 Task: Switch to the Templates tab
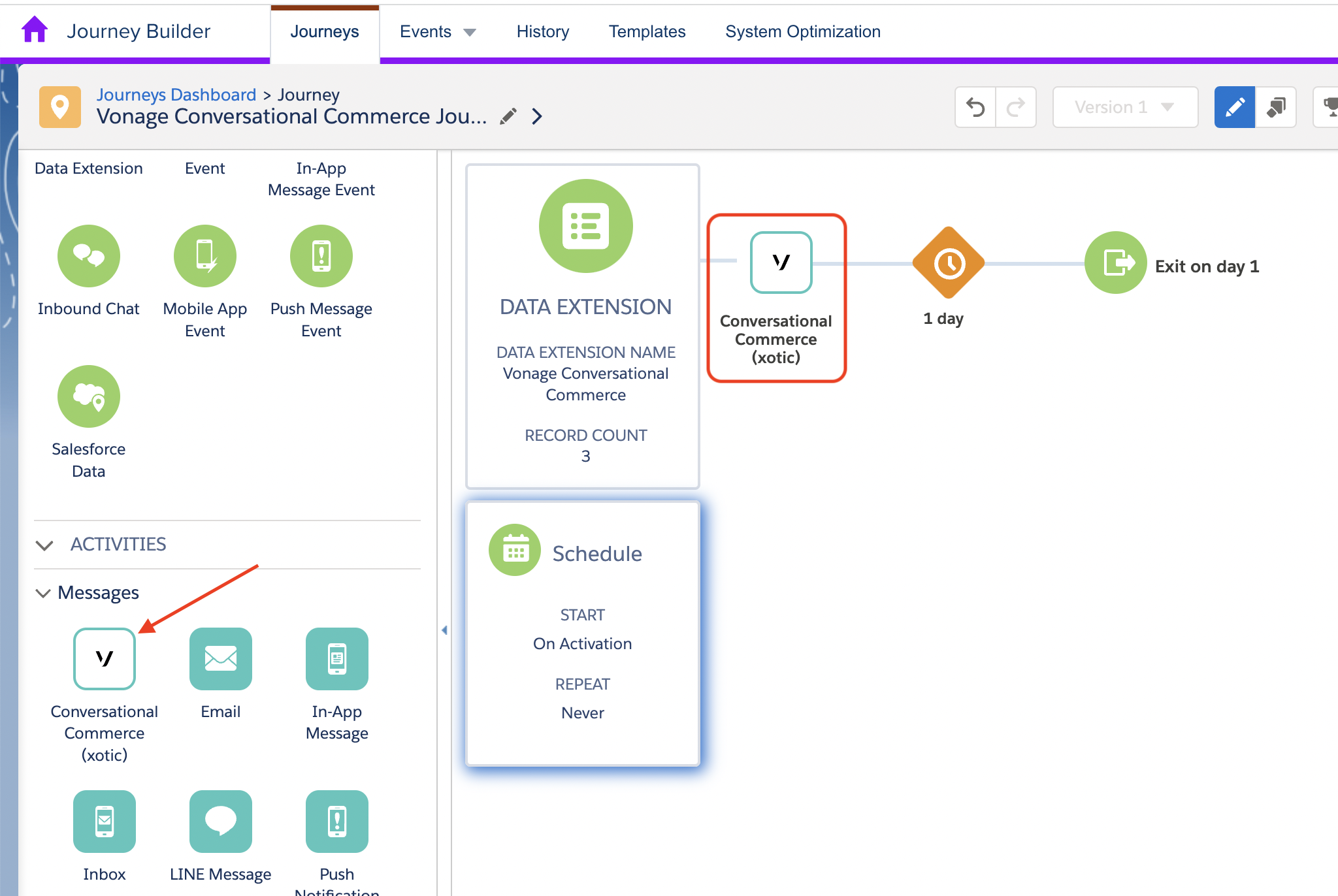[647, 31]
